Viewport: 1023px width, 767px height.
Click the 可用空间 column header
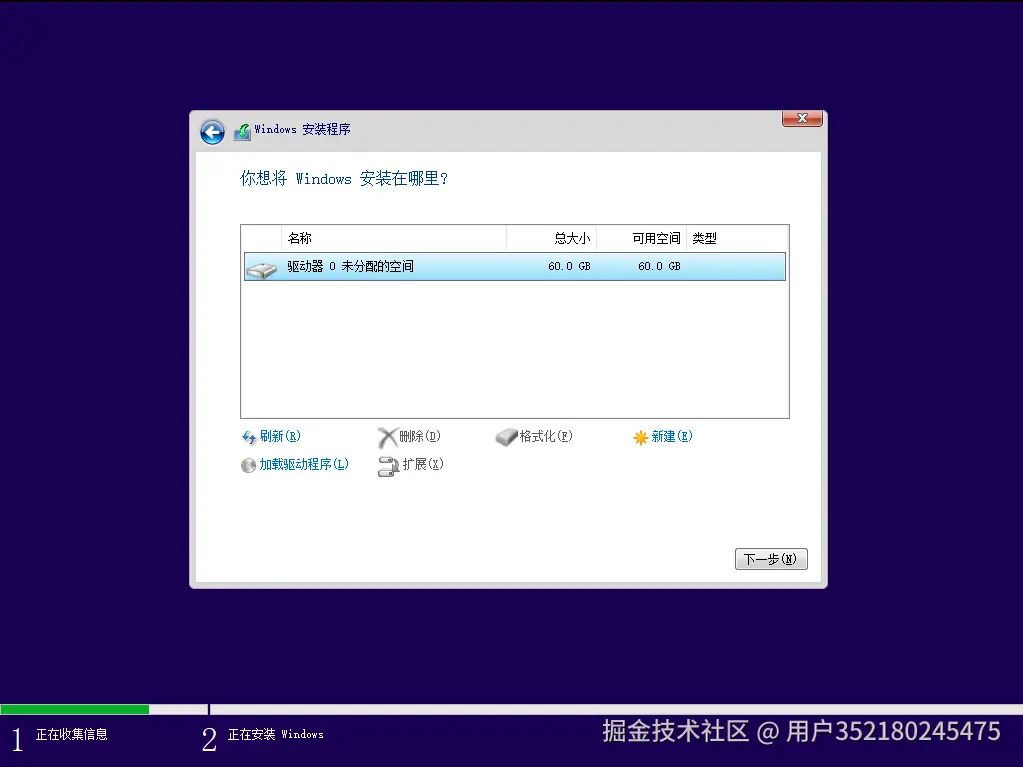tap(641, 238)
